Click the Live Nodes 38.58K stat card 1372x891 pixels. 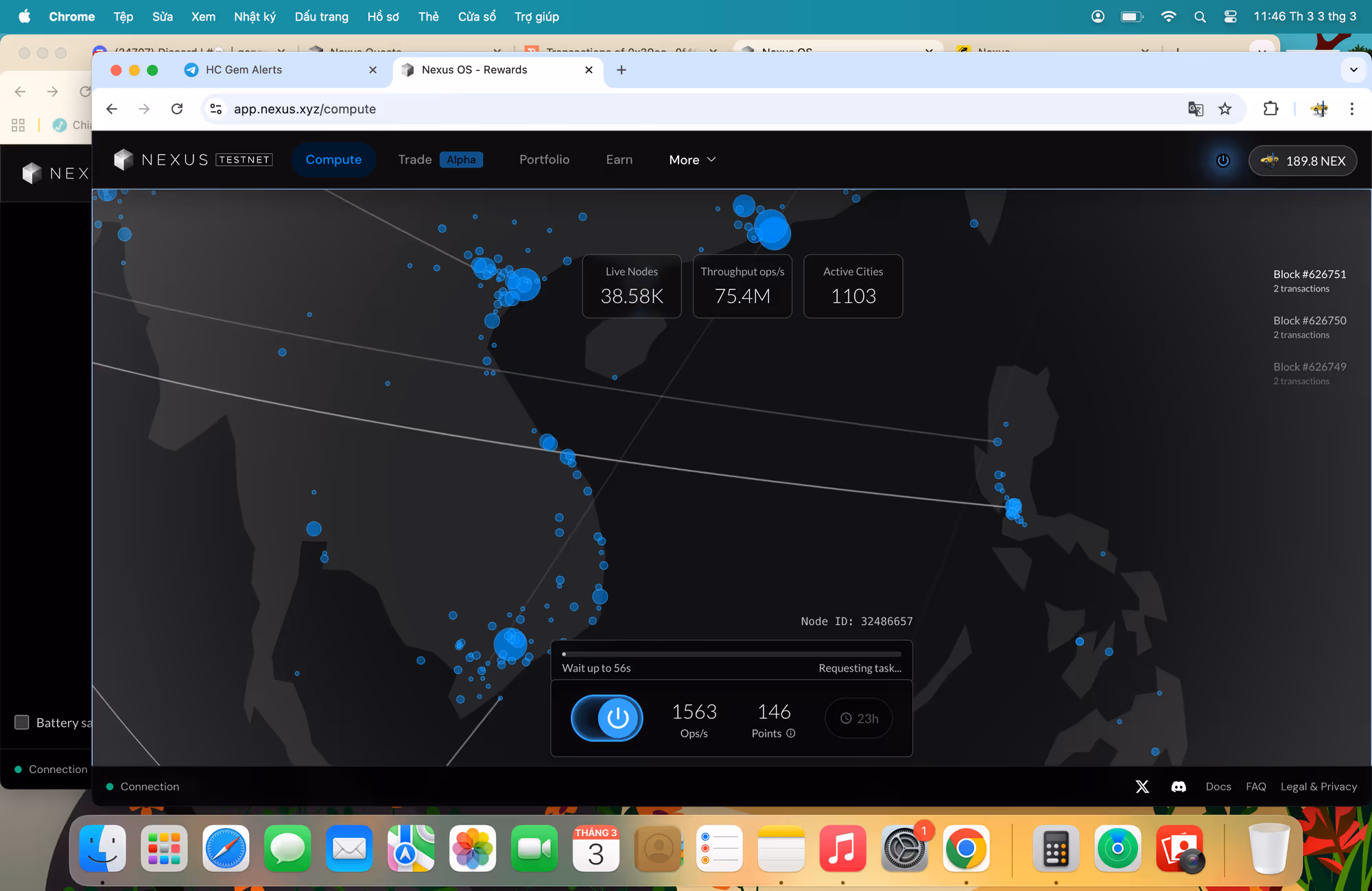click(x=632, y=286)
